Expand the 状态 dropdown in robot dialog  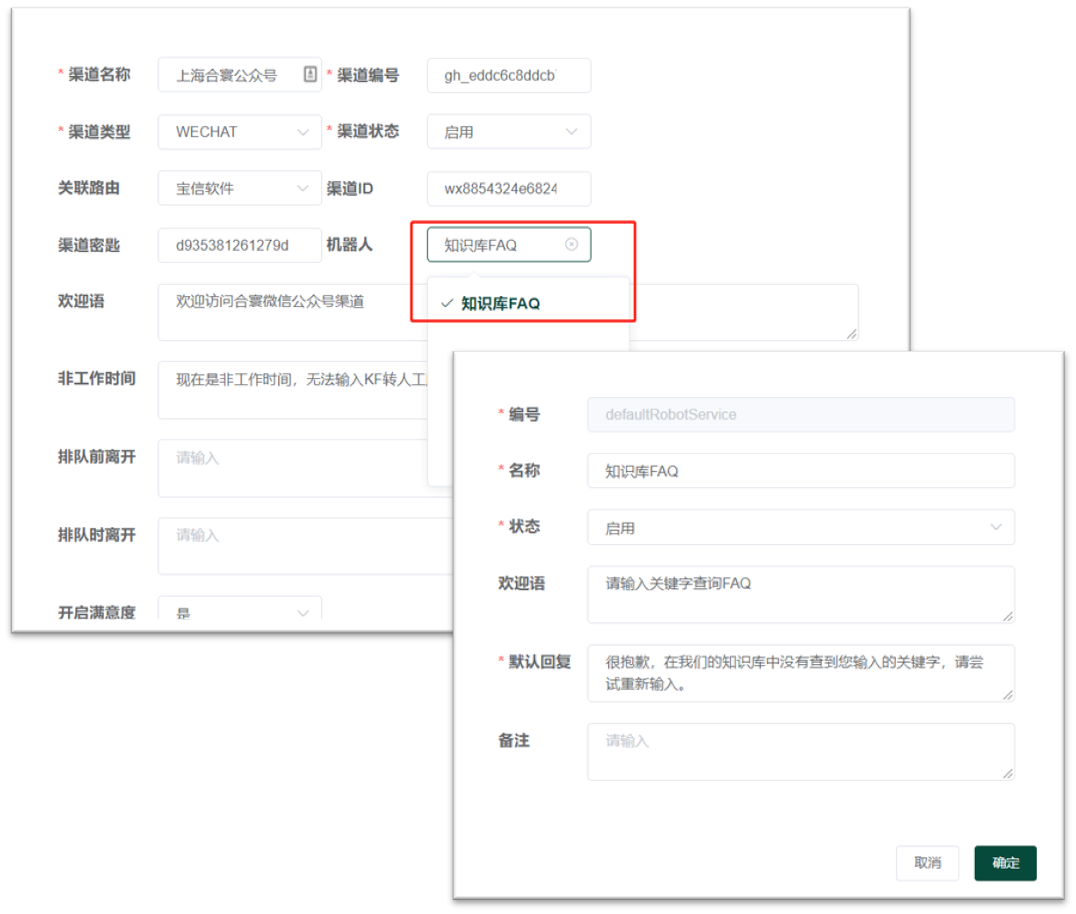tap(800, 527)
